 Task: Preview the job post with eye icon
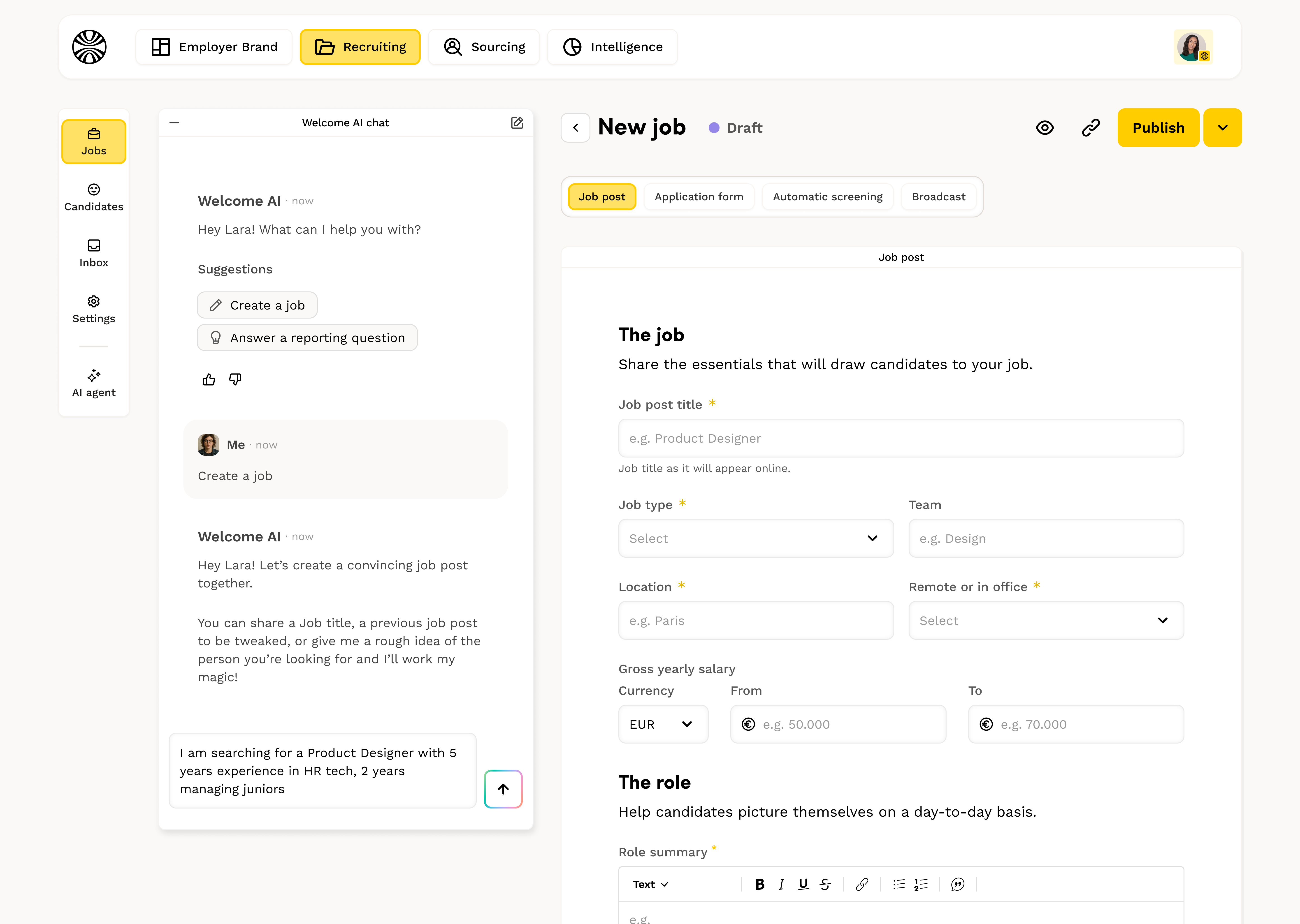pos(1045,128)
